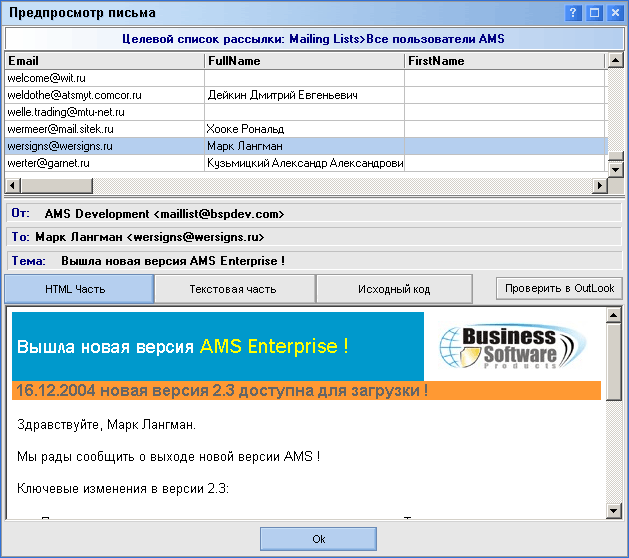Confirm with the Ok button
629x558 pixels.
tap(318, 539)
